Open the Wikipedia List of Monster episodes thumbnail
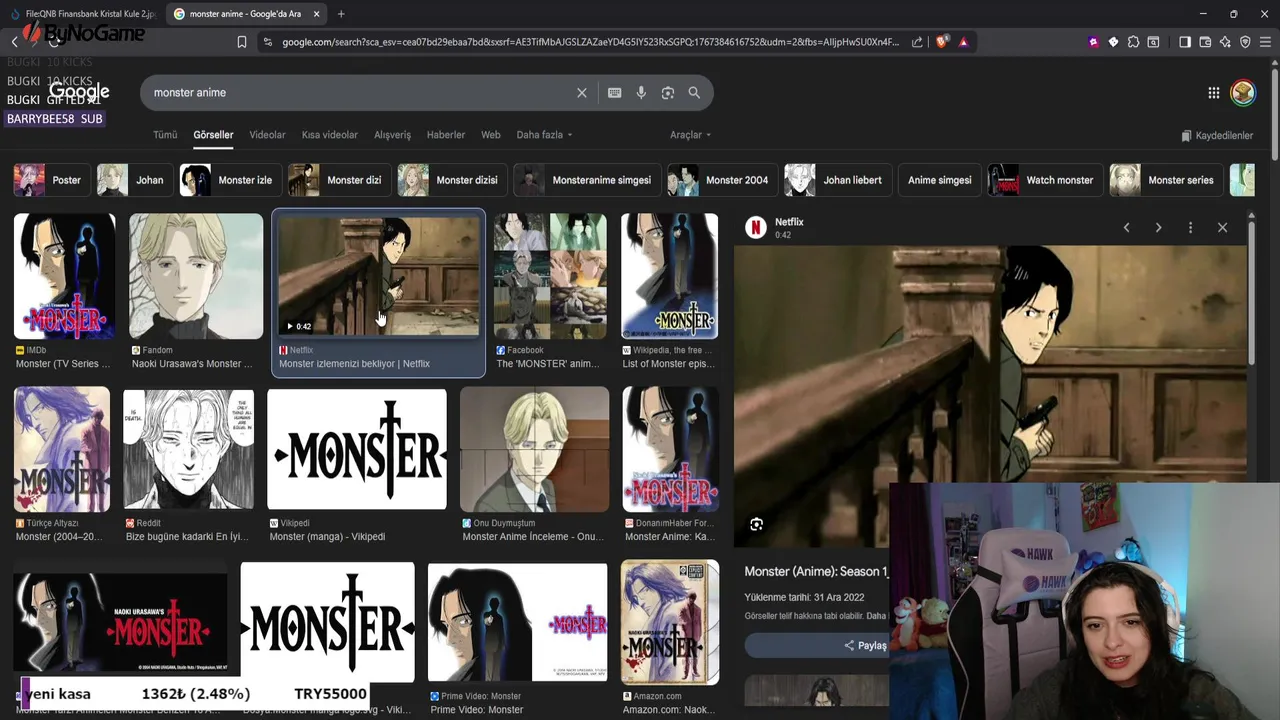Viewport: 1280px width, 720px height. [x=669, y=276]
